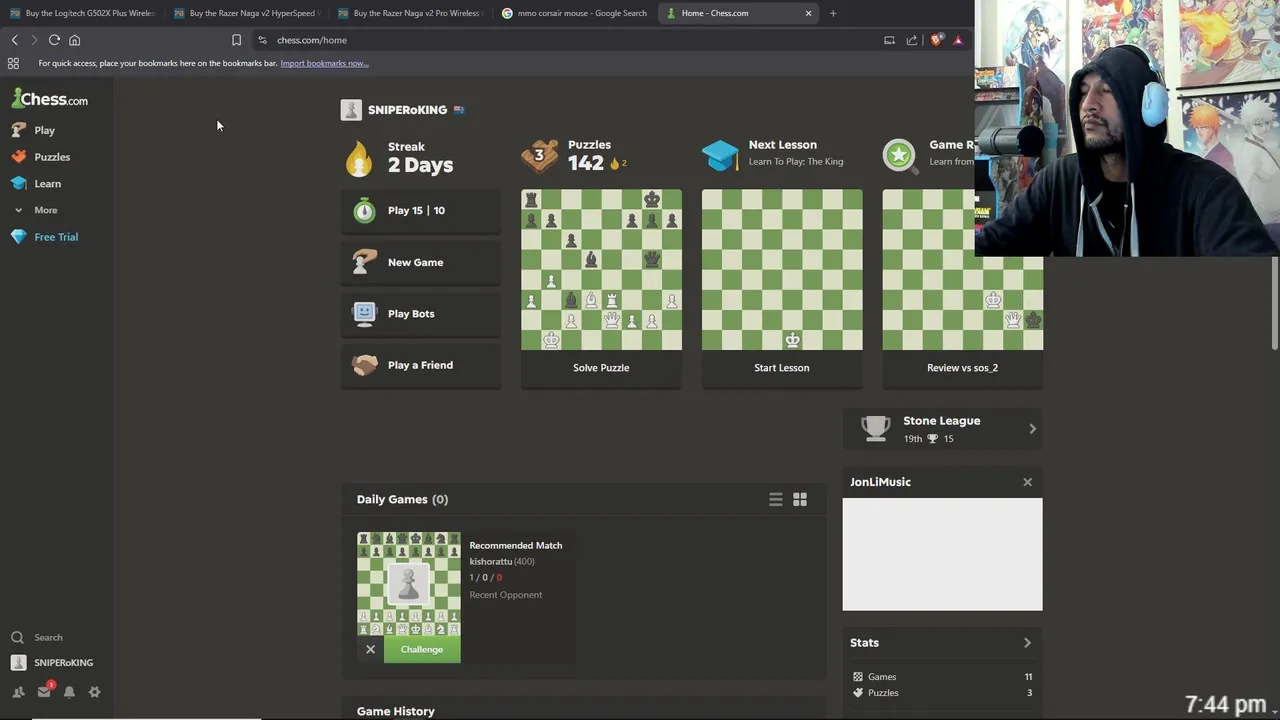
Task: Click the Game History heading
Action: coord(396,711)
